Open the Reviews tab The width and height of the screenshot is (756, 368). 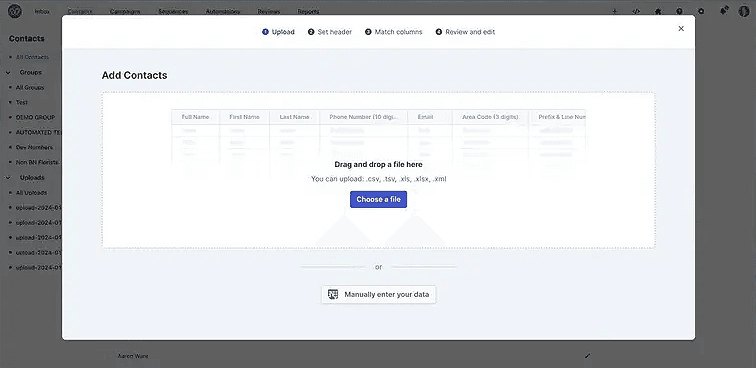pyautogui.click(x=269, y=12)
